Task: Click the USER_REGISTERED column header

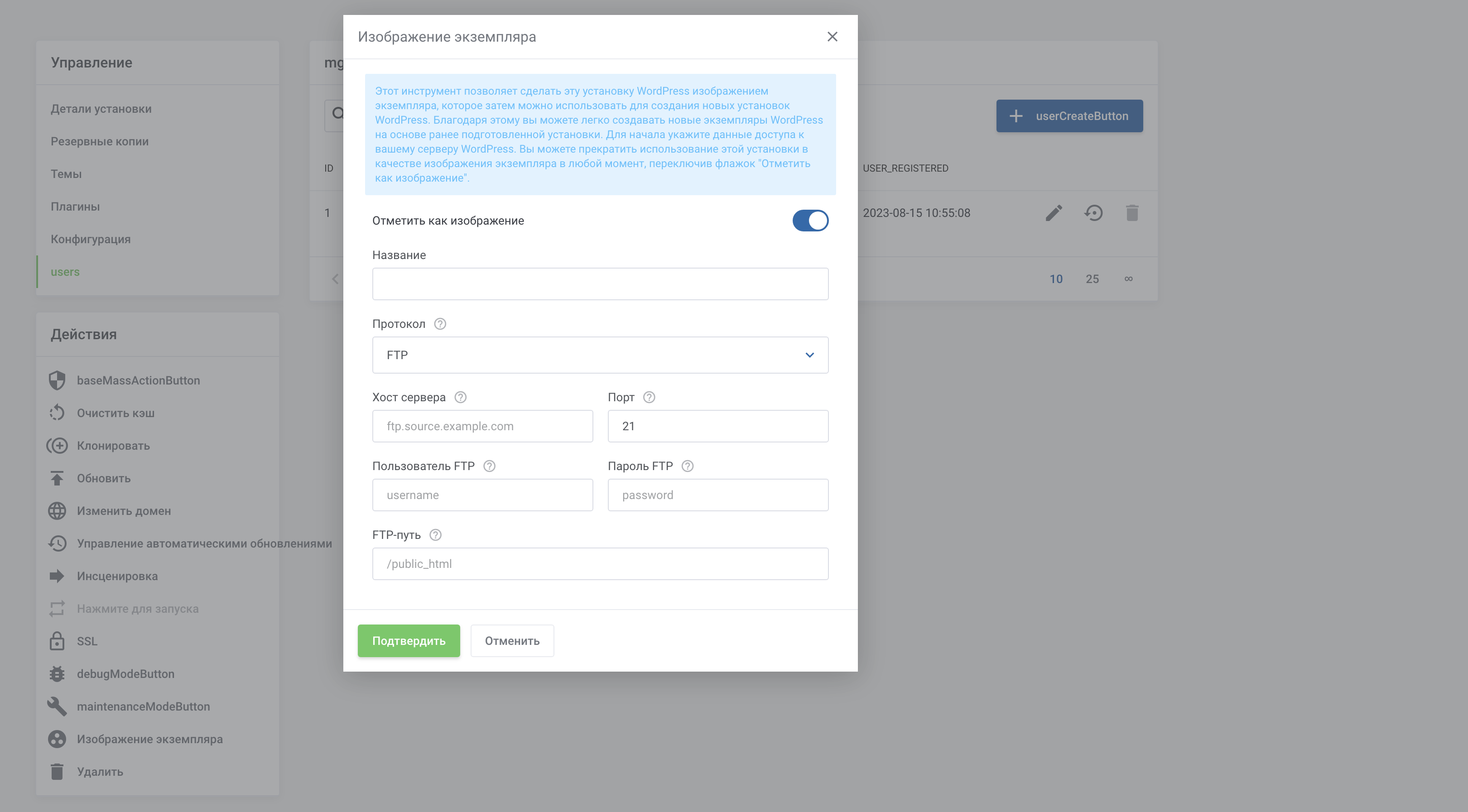Action: (x=905, y=168)
